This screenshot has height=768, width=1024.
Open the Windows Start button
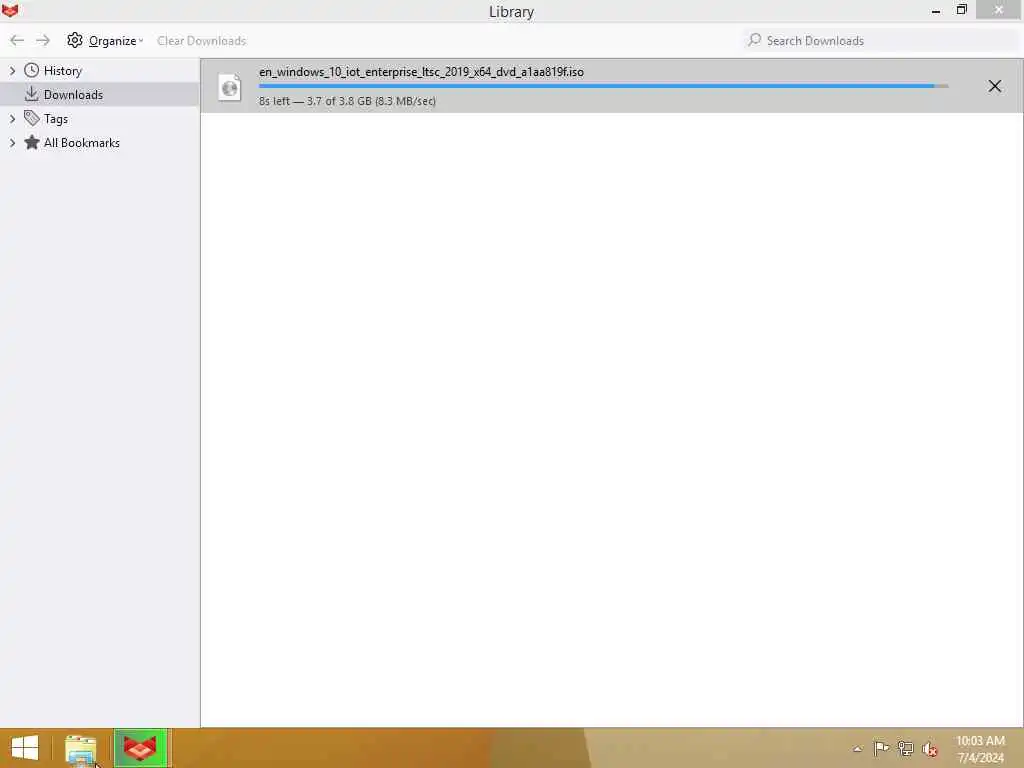(25, 748)
